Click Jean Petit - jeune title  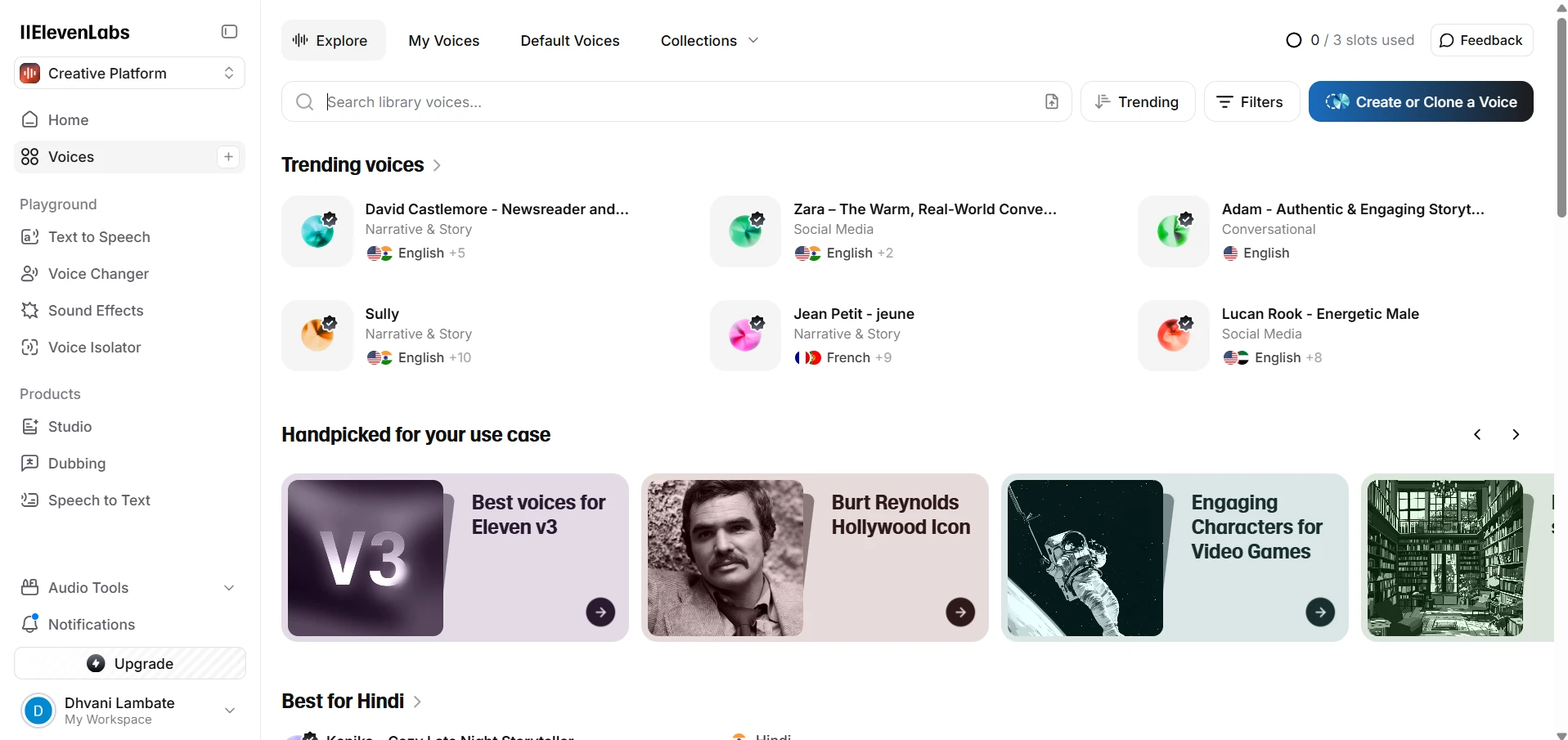pos(854,314)
